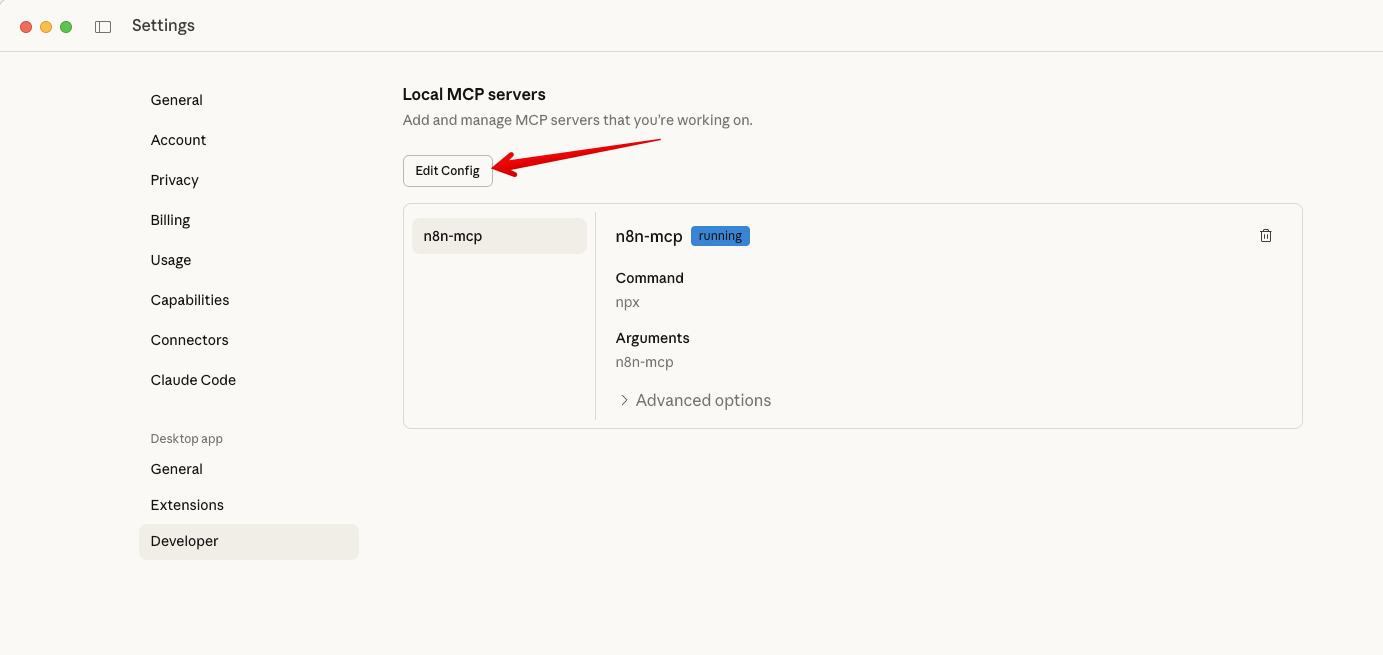This screenshot has width=1383, height=655.
Task: Click the trash icon to delete n8n-mcp
Action: click(x=1265, y=236)
